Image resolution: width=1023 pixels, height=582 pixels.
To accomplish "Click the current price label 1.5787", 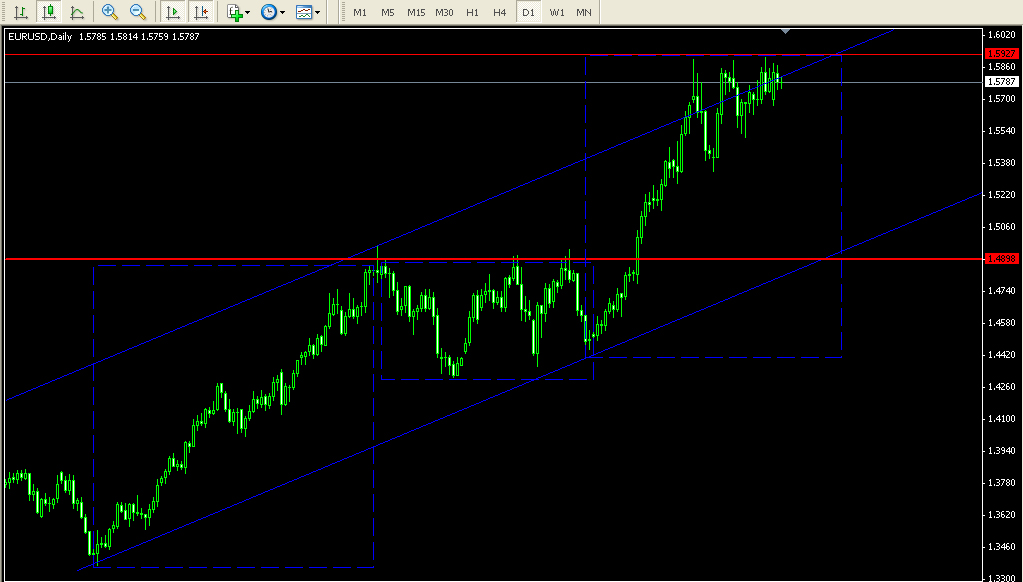I will pyautogui.click(x=1001, y=82).
